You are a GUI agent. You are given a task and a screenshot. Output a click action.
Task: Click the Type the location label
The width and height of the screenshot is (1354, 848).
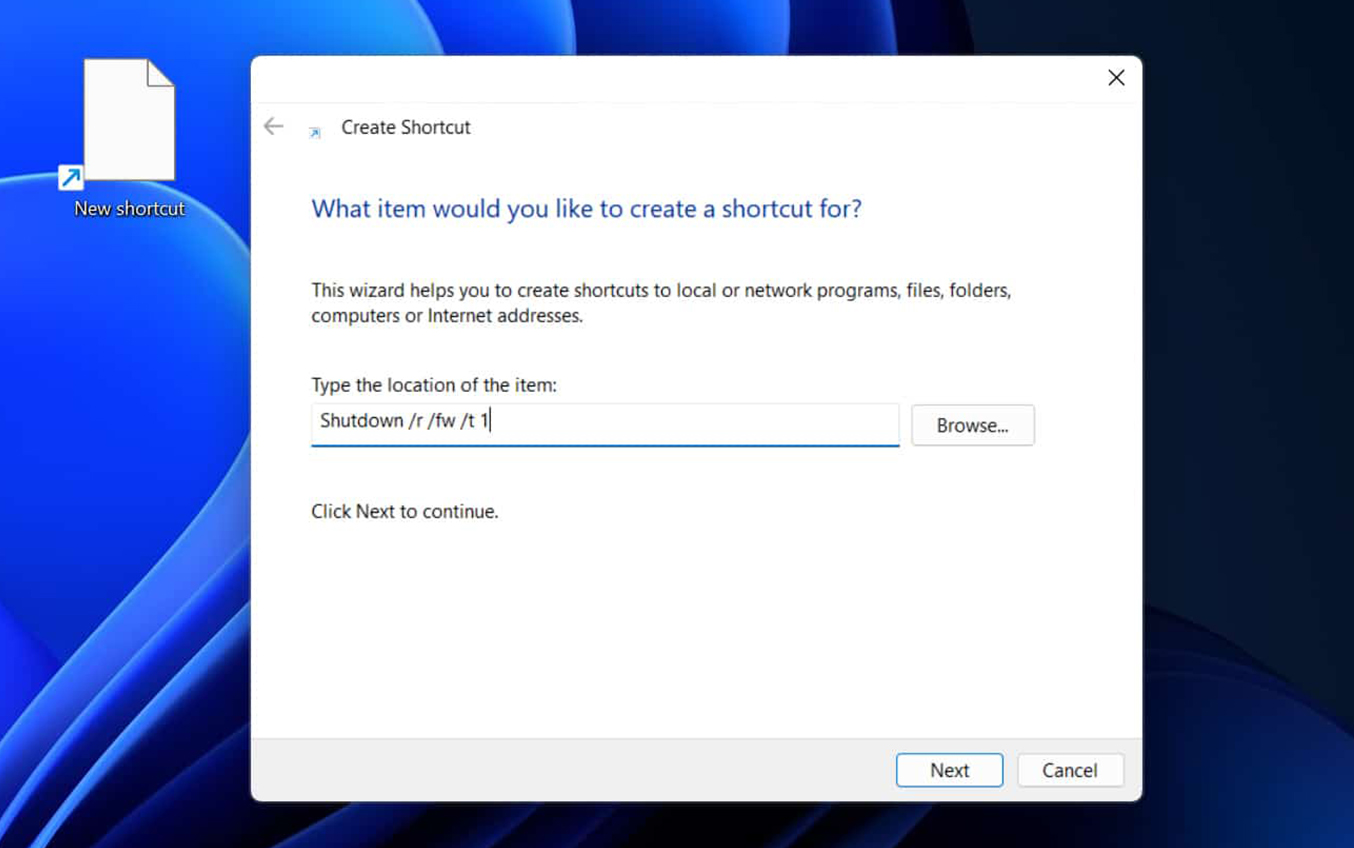435,385
